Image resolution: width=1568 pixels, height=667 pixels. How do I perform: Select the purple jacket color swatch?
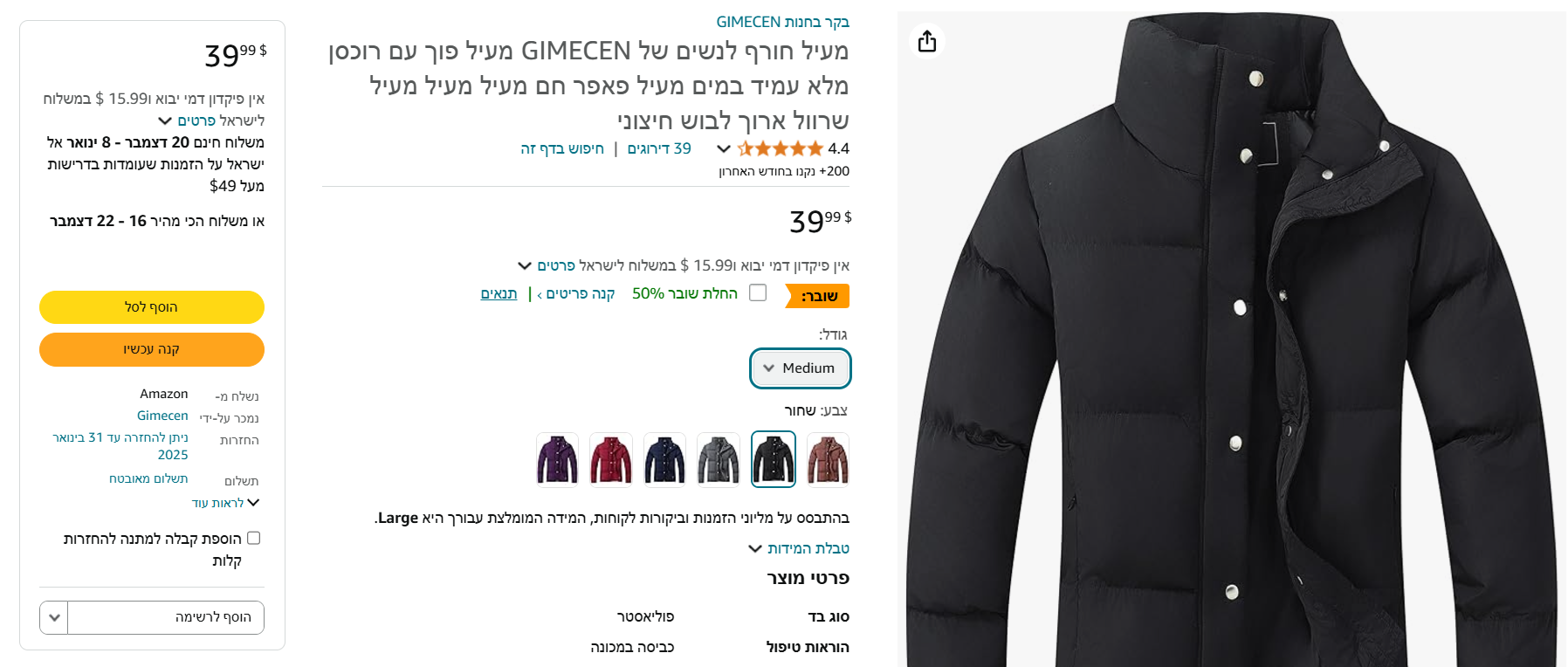557,459
